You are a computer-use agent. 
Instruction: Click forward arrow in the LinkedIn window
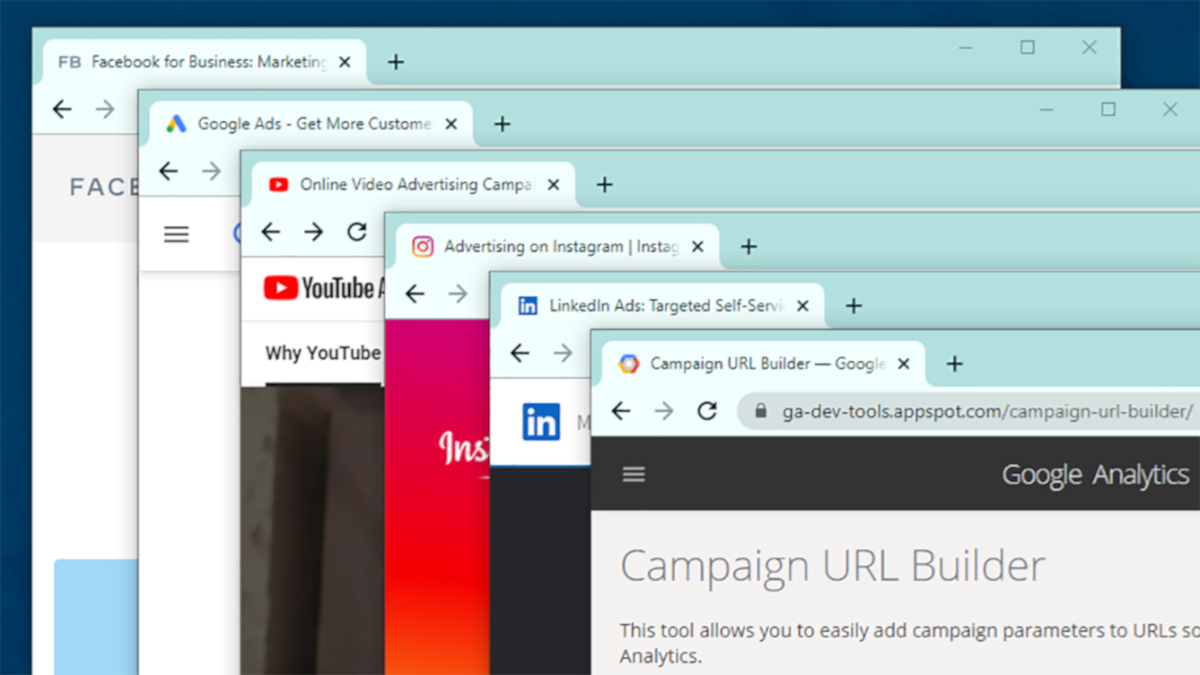(x=563, y=352)
